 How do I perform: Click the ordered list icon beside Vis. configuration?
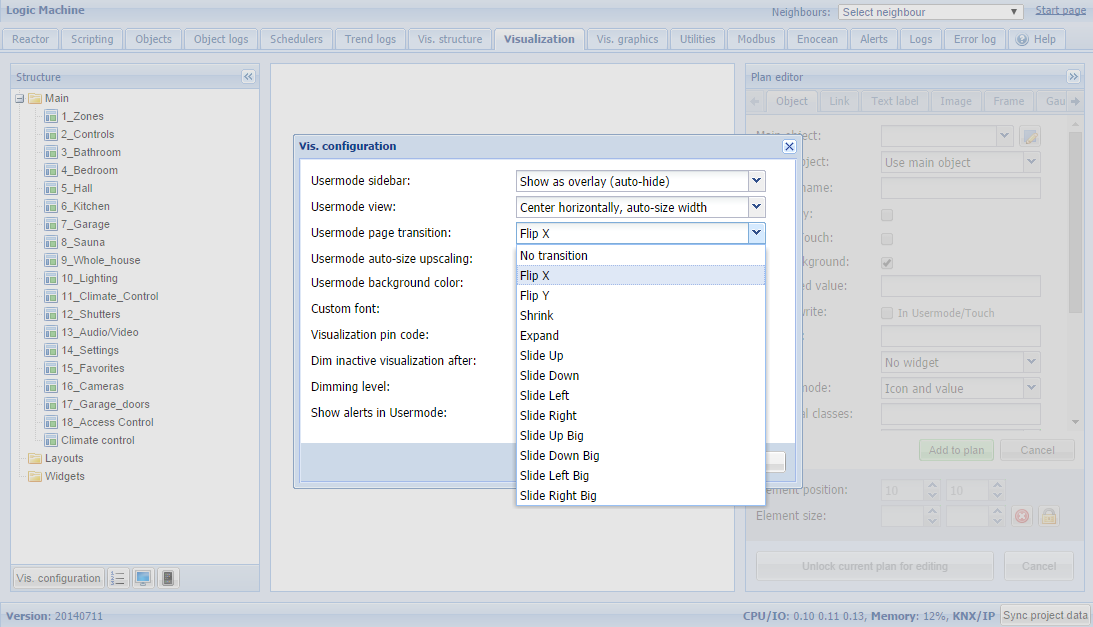[118, 578]
